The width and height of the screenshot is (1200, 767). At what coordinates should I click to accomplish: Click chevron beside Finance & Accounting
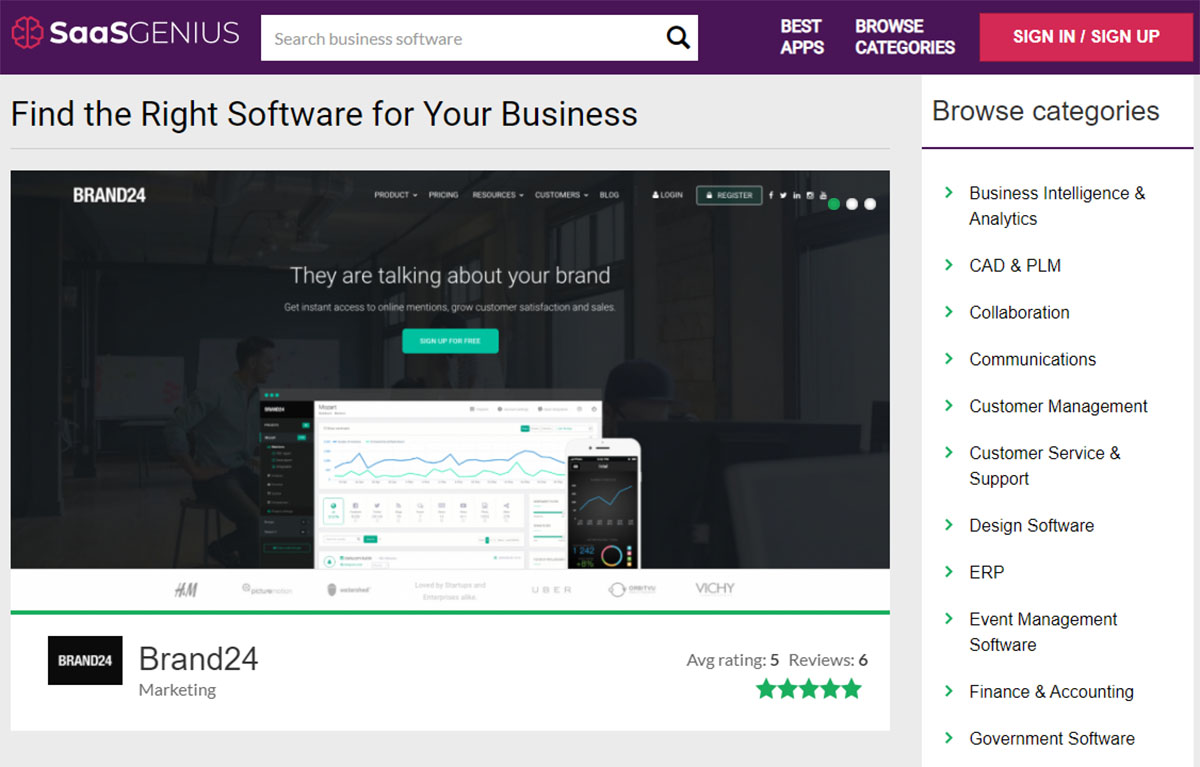coord(949,690)
